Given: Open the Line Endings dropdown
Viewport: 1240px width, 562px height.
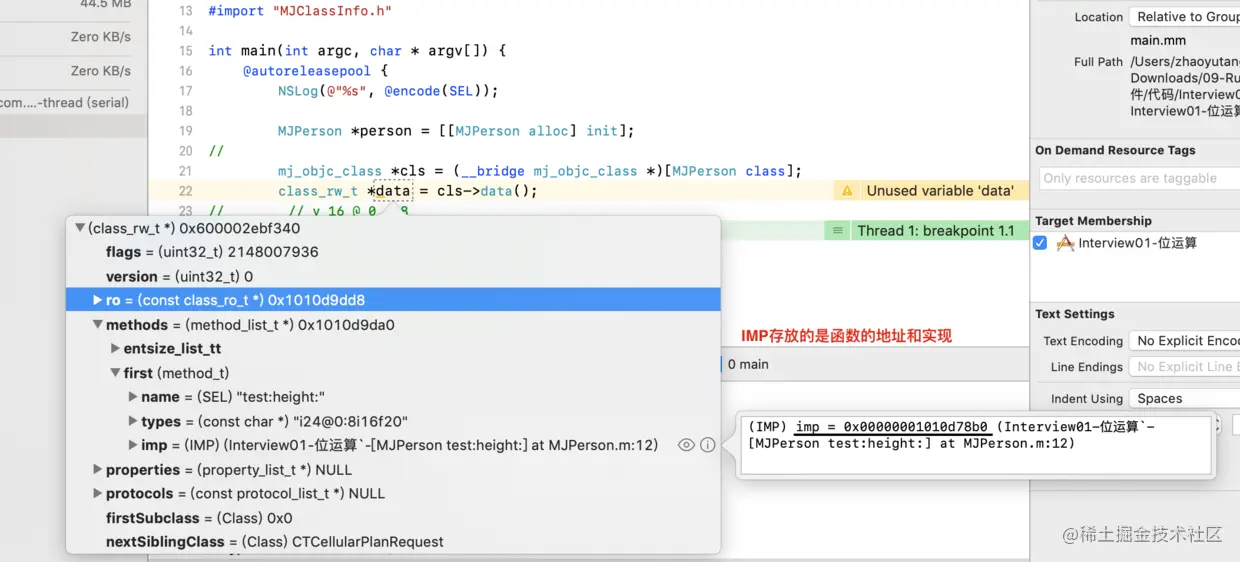Looking at the screenshot, I should (1184, 367).
